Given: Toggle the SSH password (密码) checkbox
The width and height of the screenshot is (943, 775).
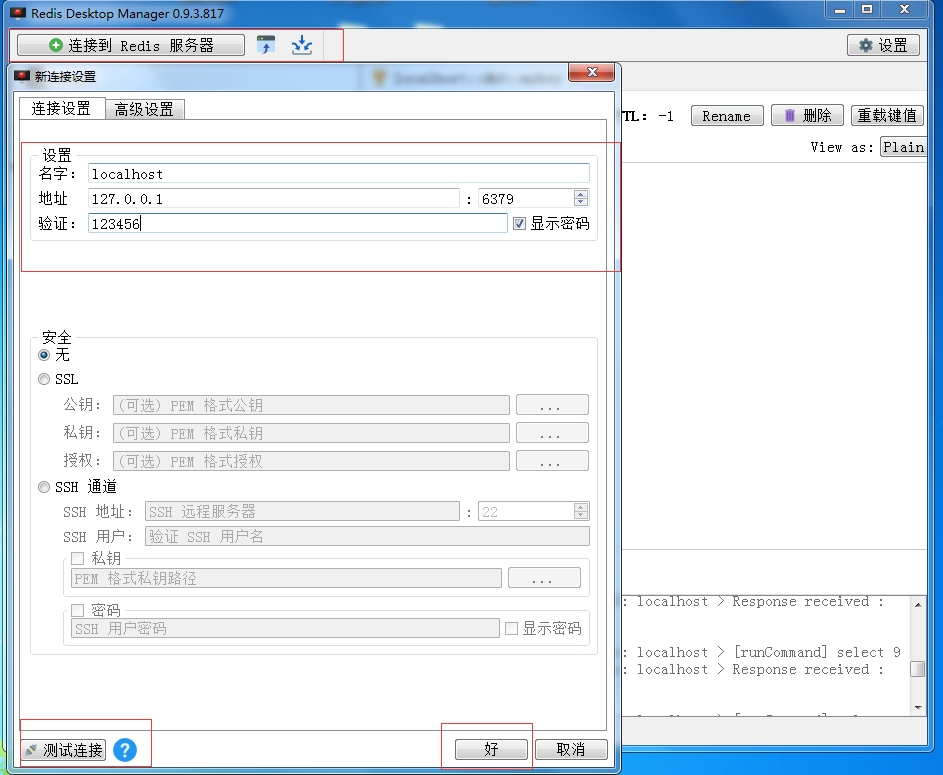Looking at the screenshot, I should 77,610.
